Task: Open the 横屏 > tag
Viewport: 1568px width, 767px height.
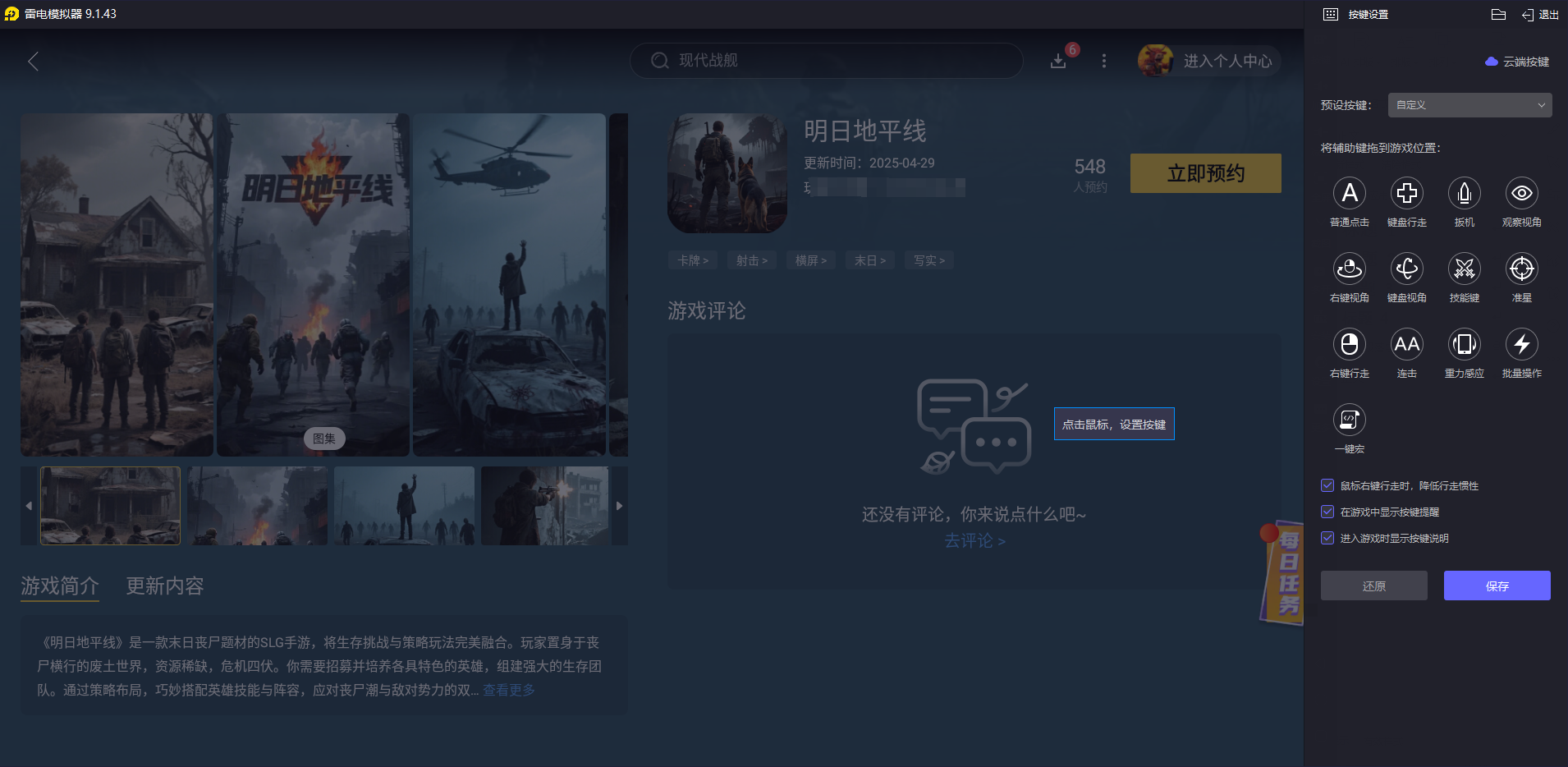Action: pos(811,260)
